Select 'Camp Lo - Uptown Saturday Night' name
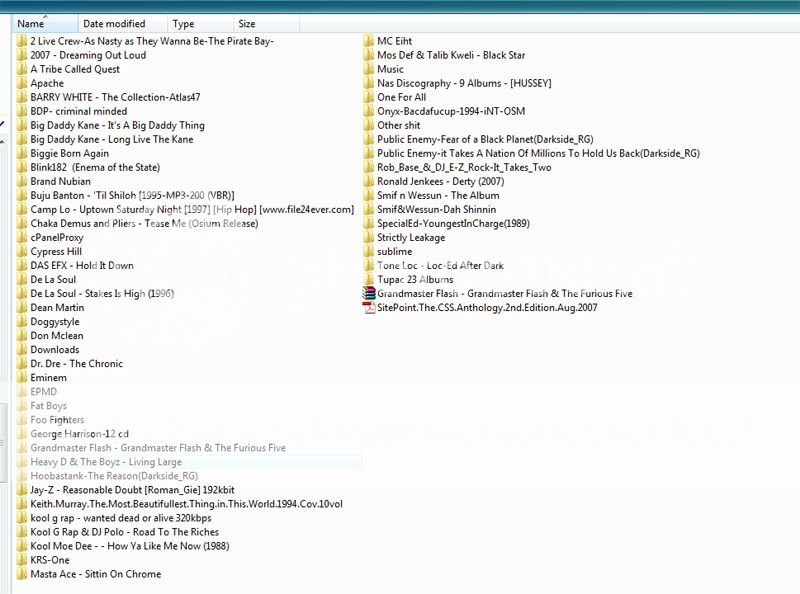Viewport: 800px width, 594px height. click(x=192, y=209)
